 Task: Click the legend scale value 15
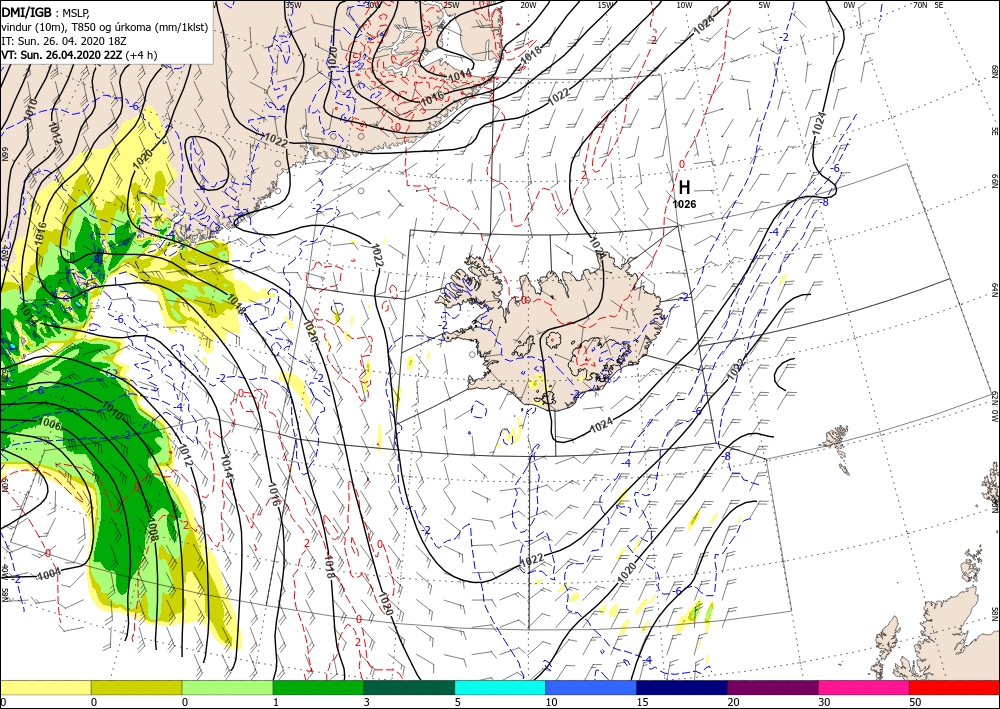642,702
